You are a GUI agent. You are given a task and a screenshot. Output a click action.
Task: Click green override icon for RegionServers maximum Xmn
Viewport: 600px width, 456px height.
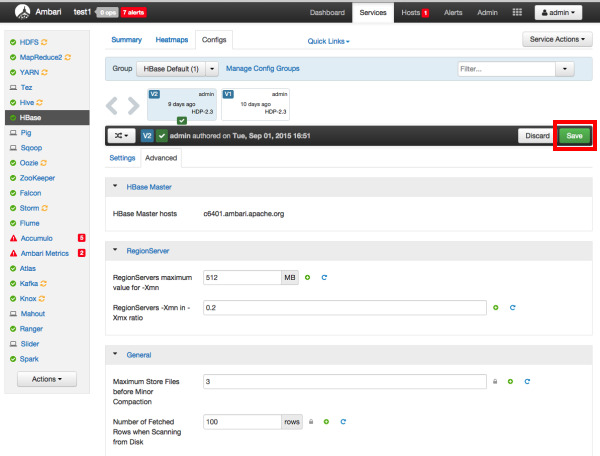[x=307, y=277]
